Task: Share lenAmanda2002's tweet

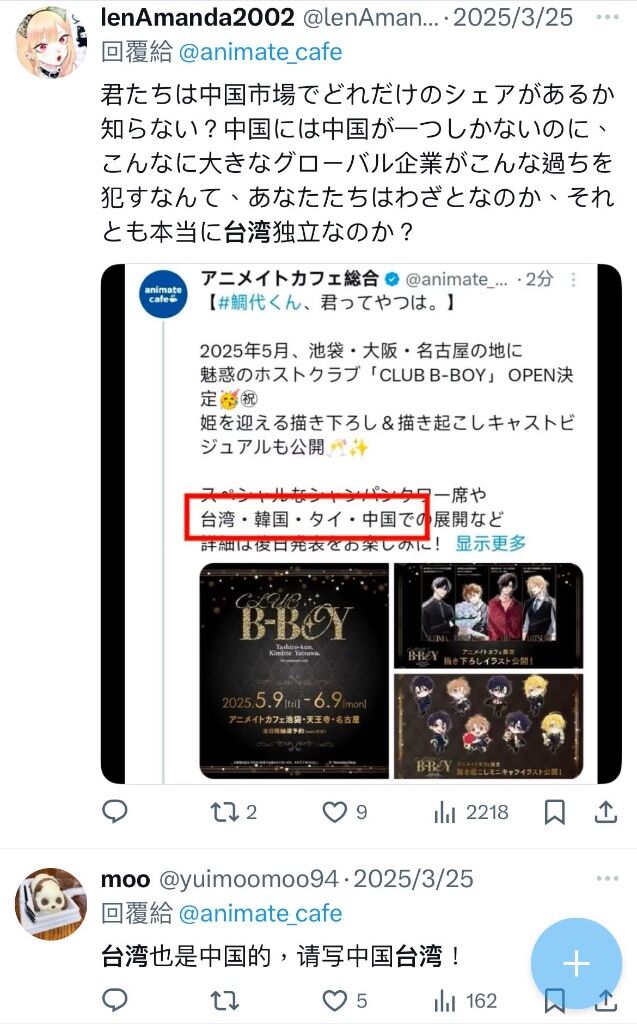Action: [x=606, y=812]
